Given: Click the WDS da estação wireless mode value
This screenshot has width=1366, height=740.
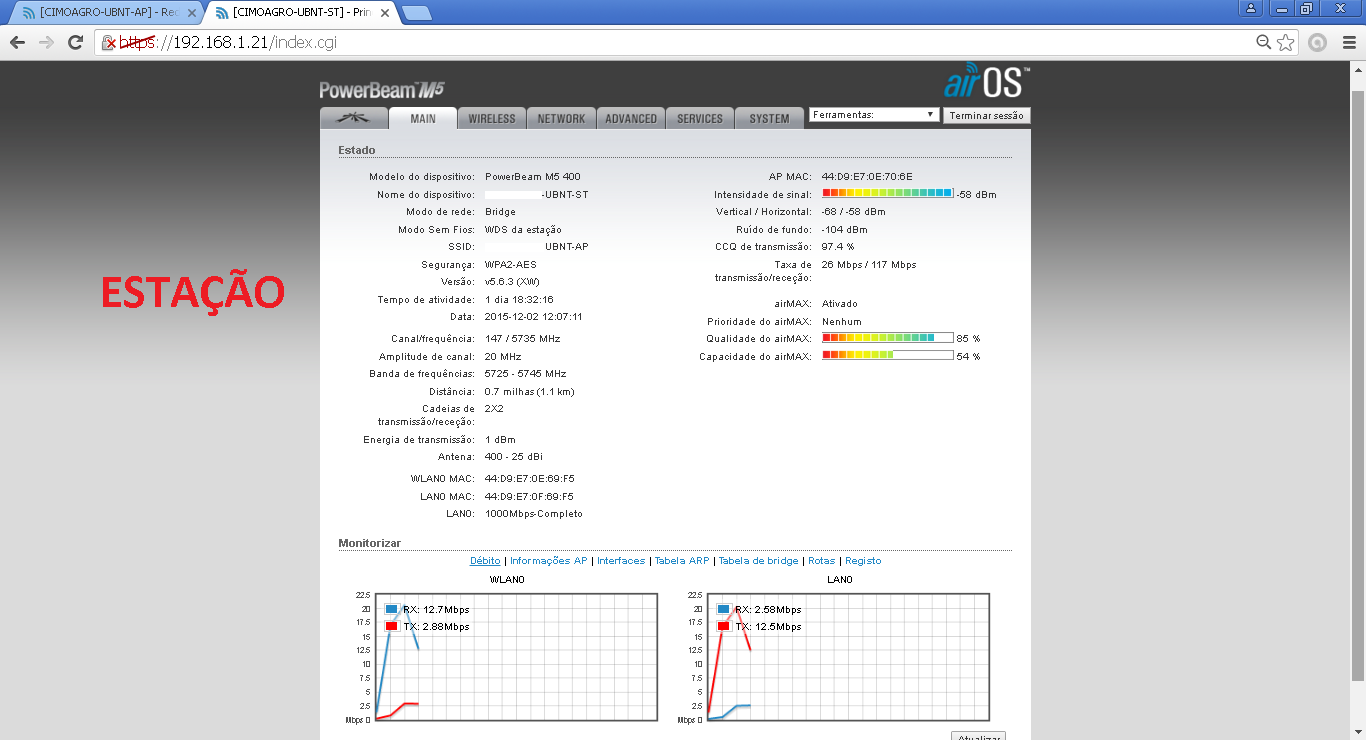Looking at the screenshot, I should click(x=523, y=230).
